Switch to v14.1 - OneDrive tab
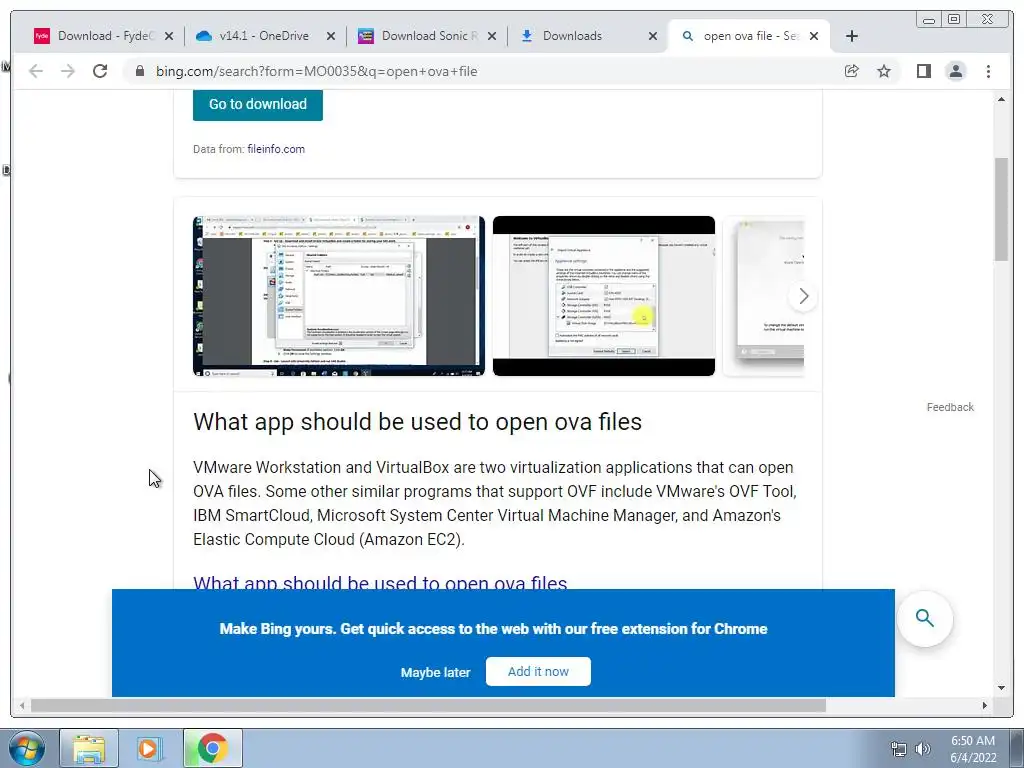The height and width of the screenshot is (768, 1024). point(263,36)
